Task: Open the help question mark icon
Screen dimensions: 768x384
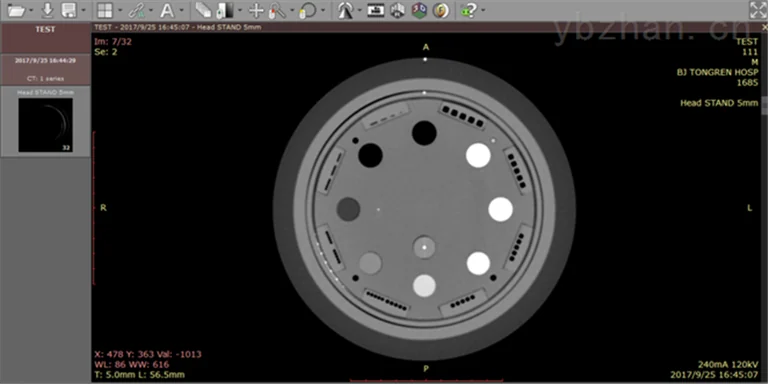Action: coord(468,10)
